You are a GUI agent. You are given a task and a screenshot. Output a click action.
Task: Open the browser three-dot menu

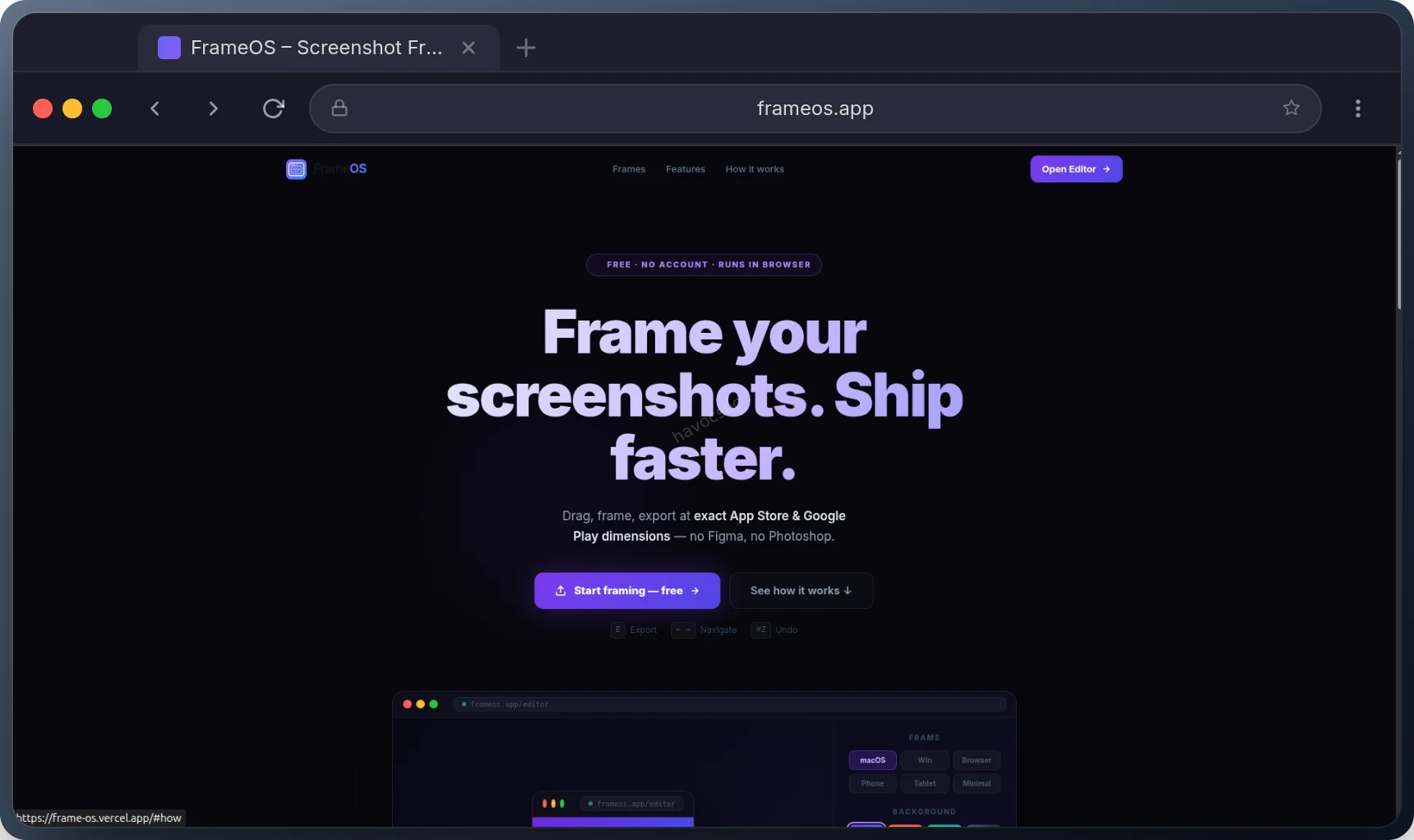tap(1358, 108)
